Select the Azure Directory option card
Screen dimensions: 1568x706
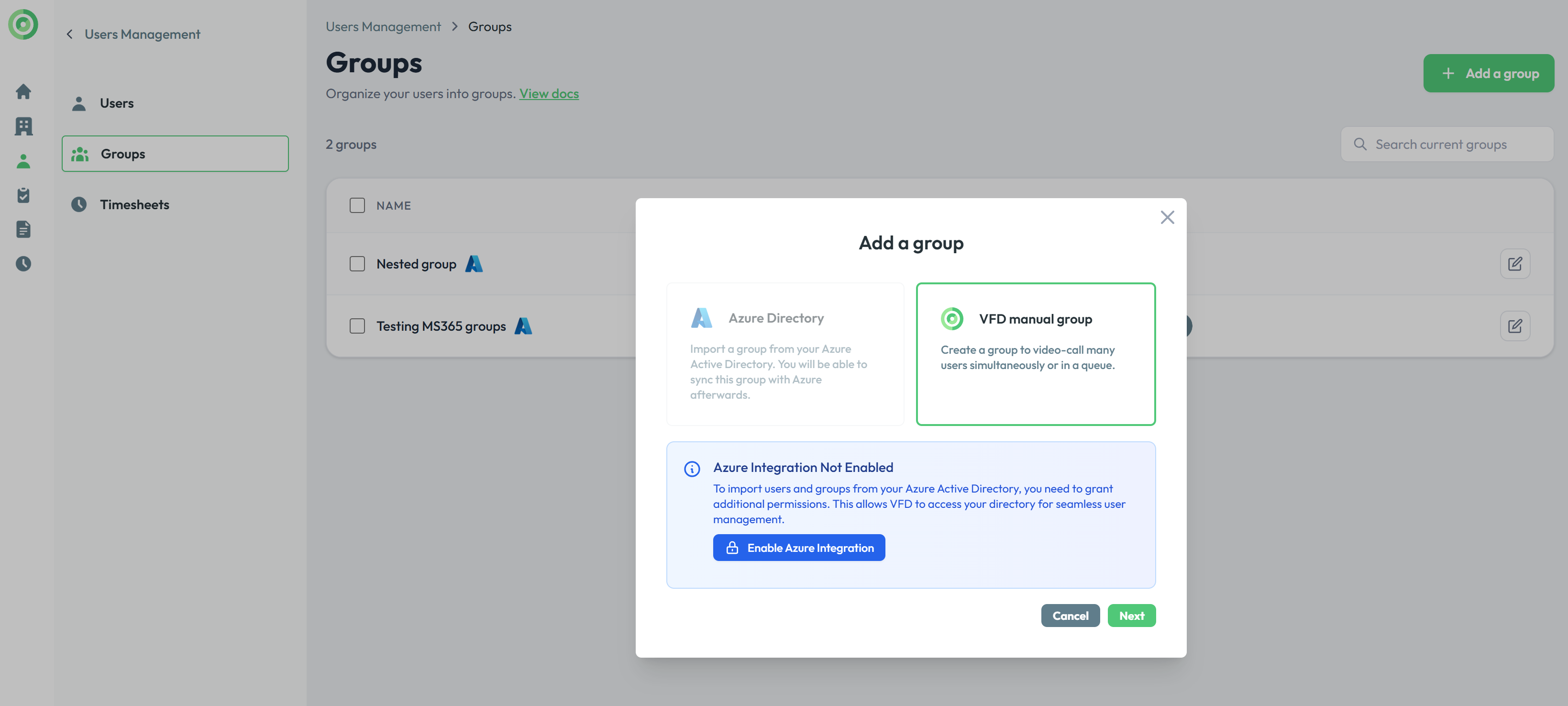(x=784, y=353)
